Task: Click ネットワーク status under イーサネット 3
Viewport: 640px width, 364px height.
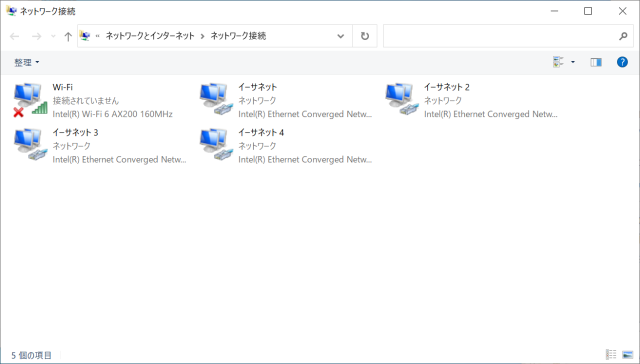Action: pos(71,146)
